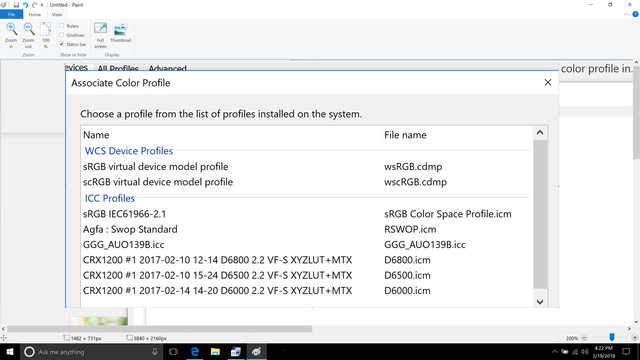This screenshot has width=640, height=360.
Task: Collapse the ribbon with the chevron
Action: pos(627,14)
